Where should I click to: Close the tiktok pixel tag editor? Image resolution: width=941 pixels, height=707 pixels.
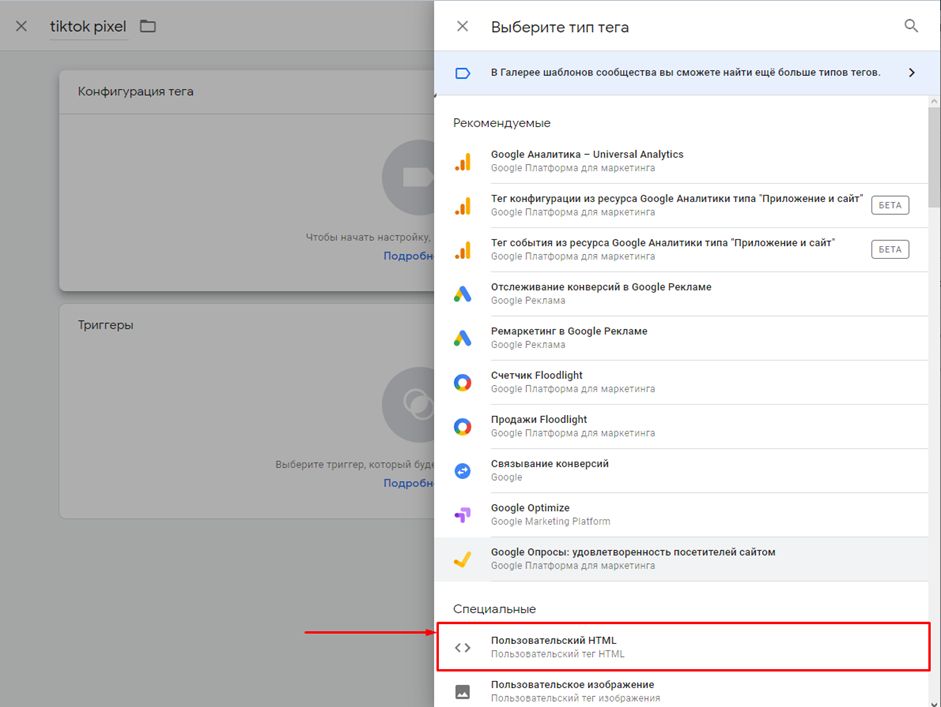coord(22,26)
